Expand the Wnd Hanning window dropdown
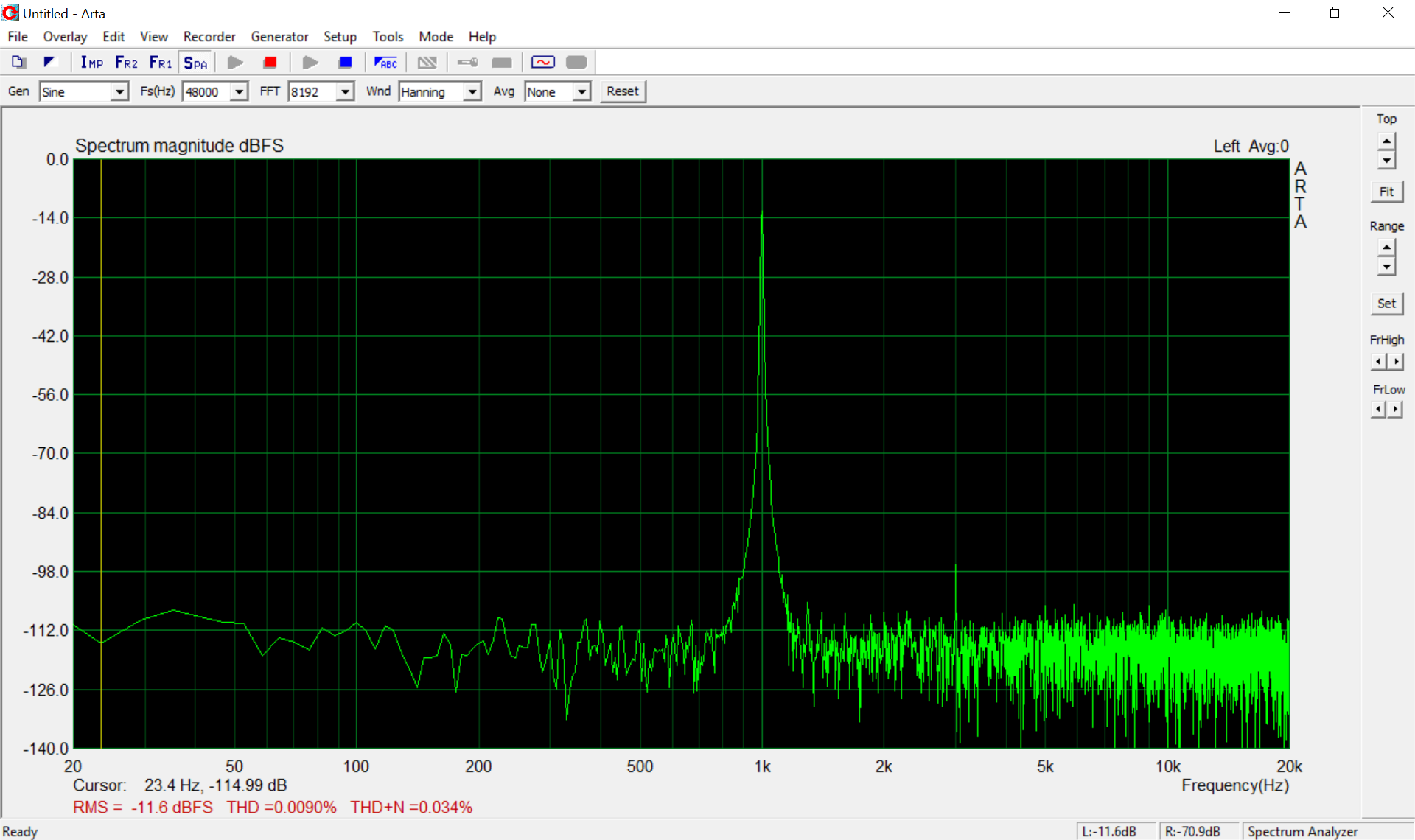Screen dimensions: 1415x840 pyautogui.click(x=472, y=91)
